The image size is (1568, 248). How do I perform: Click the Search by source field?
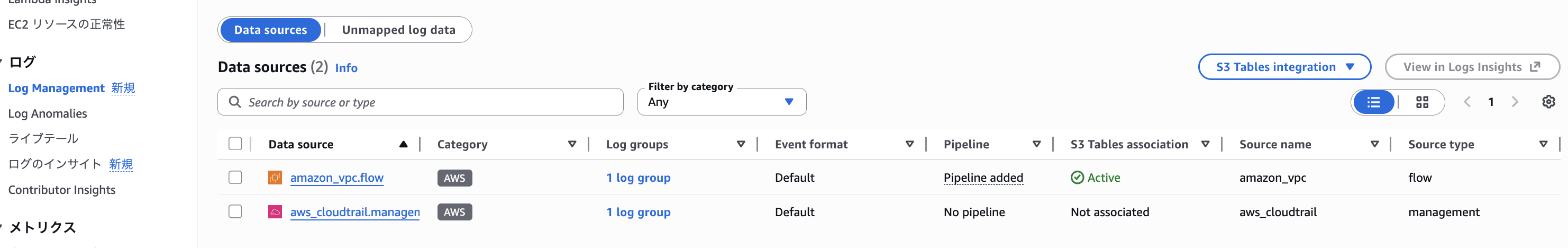pos(426,102)
